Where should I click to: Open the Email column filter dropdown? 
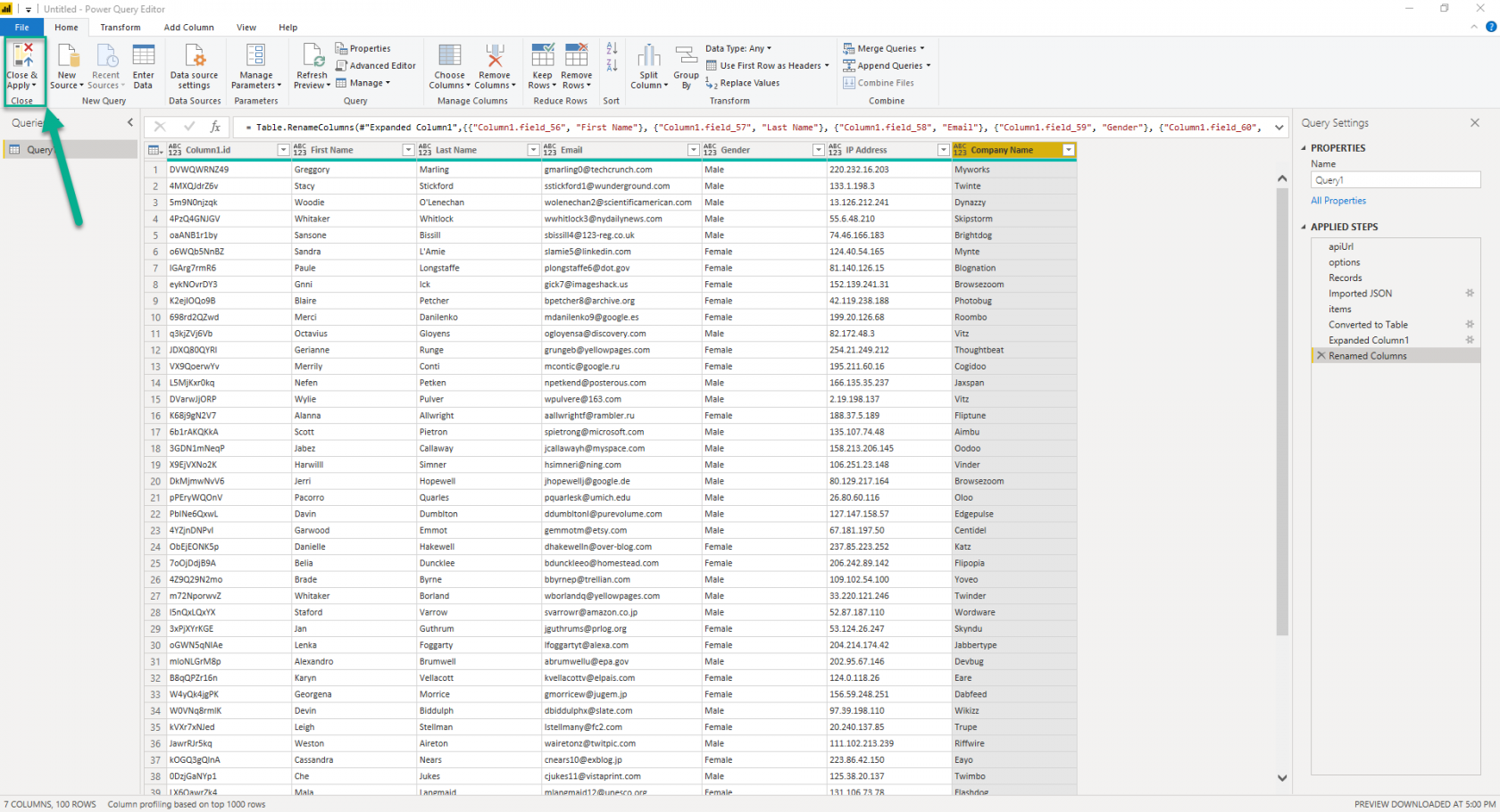coord(694,150)
